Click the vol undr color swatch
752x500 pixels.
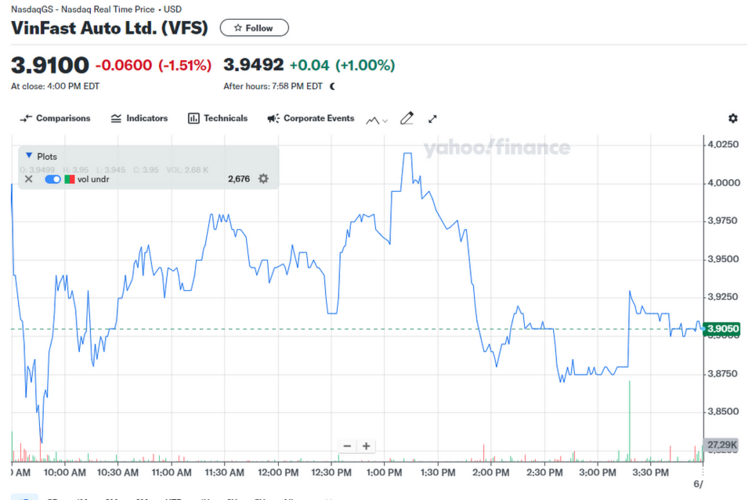(70, 179)
